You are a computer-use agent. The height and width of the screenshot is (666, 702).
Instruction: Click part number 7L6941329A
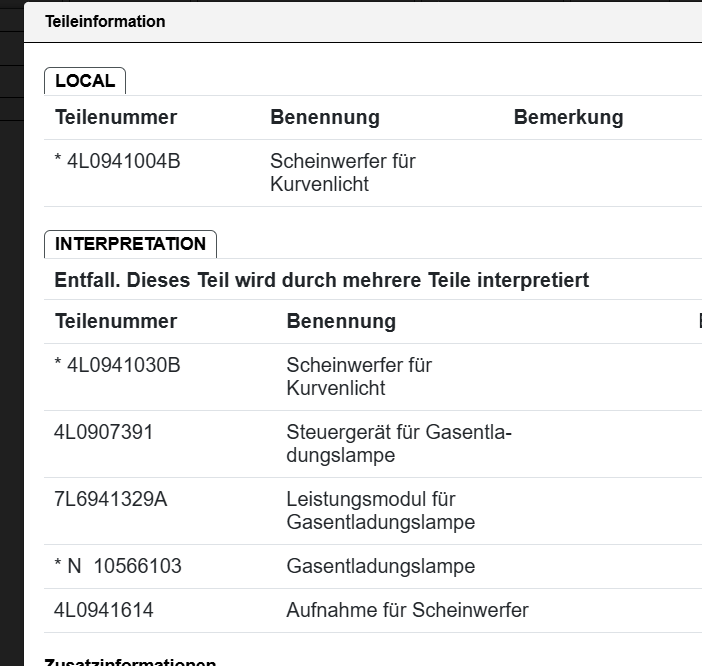click(111, 500)
